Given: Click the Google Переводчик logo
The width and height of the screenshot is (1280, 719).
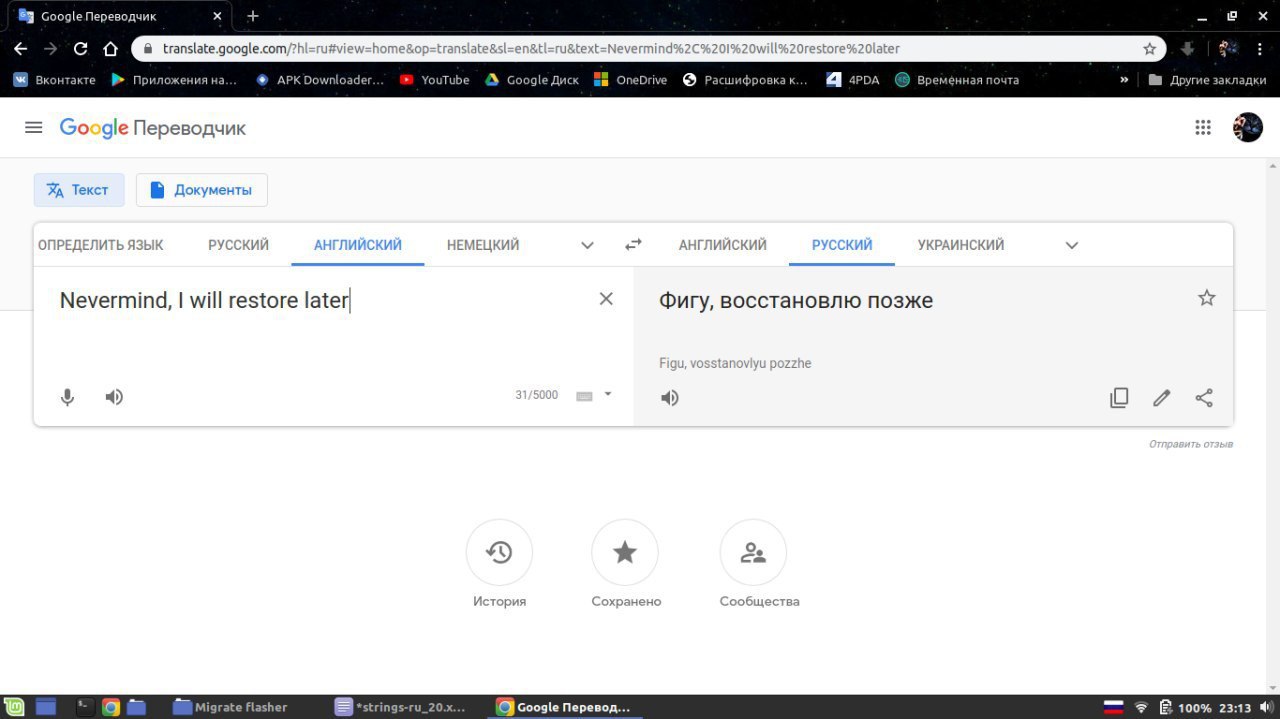Looking at the screenshot, I should coord(152,128).
